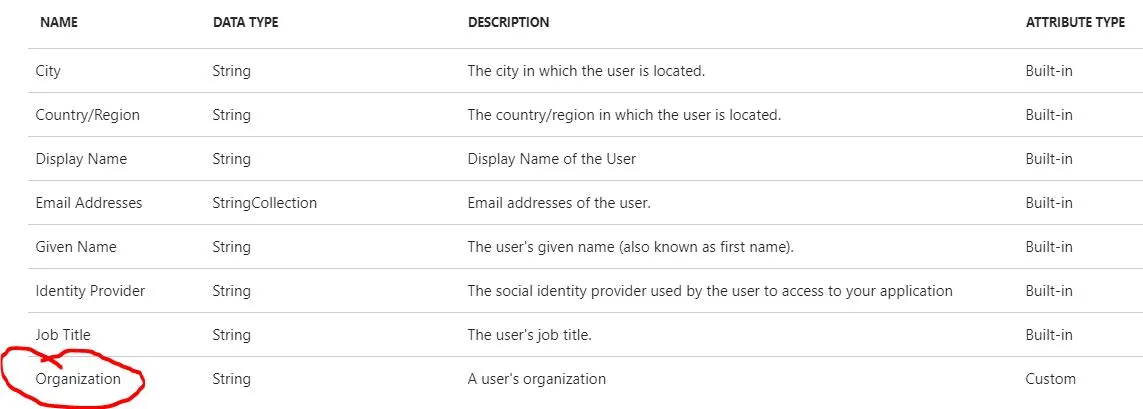This screenshot has width=1143, height=409.
Task: Open the Display Name attribute
Action: click(x=81, y=159)
